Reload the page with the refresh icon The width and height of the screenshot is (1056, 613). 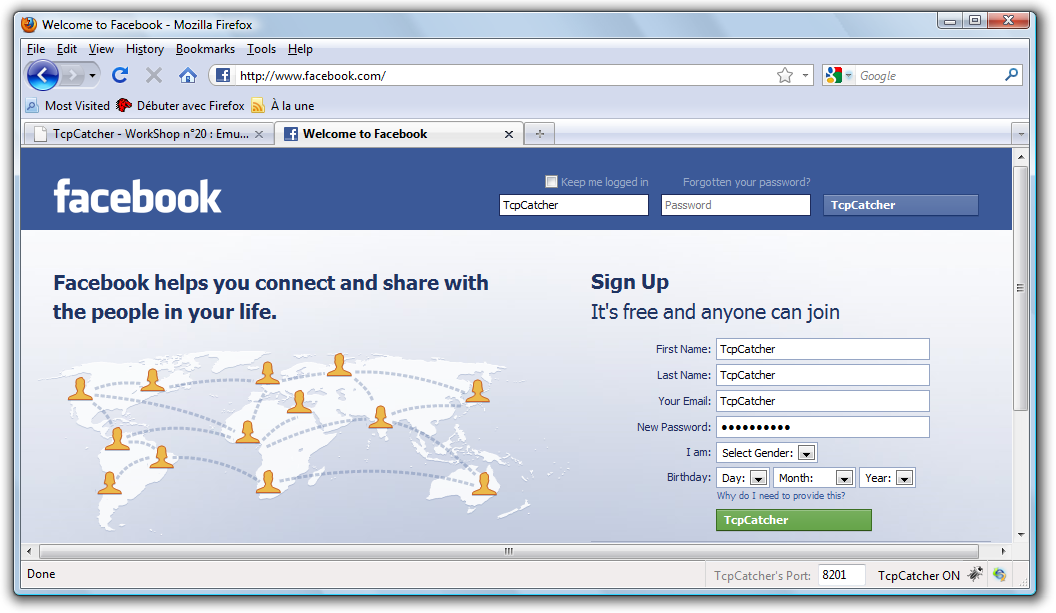point(120,75)
